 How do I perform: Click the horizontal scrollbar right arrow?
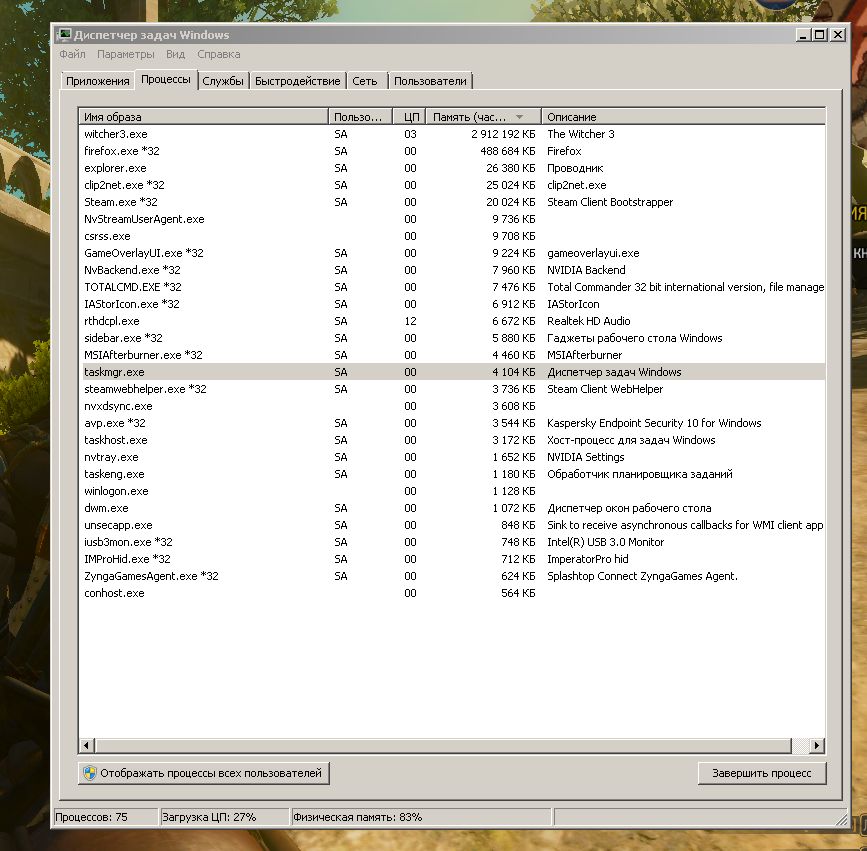[x=817, y=745]
